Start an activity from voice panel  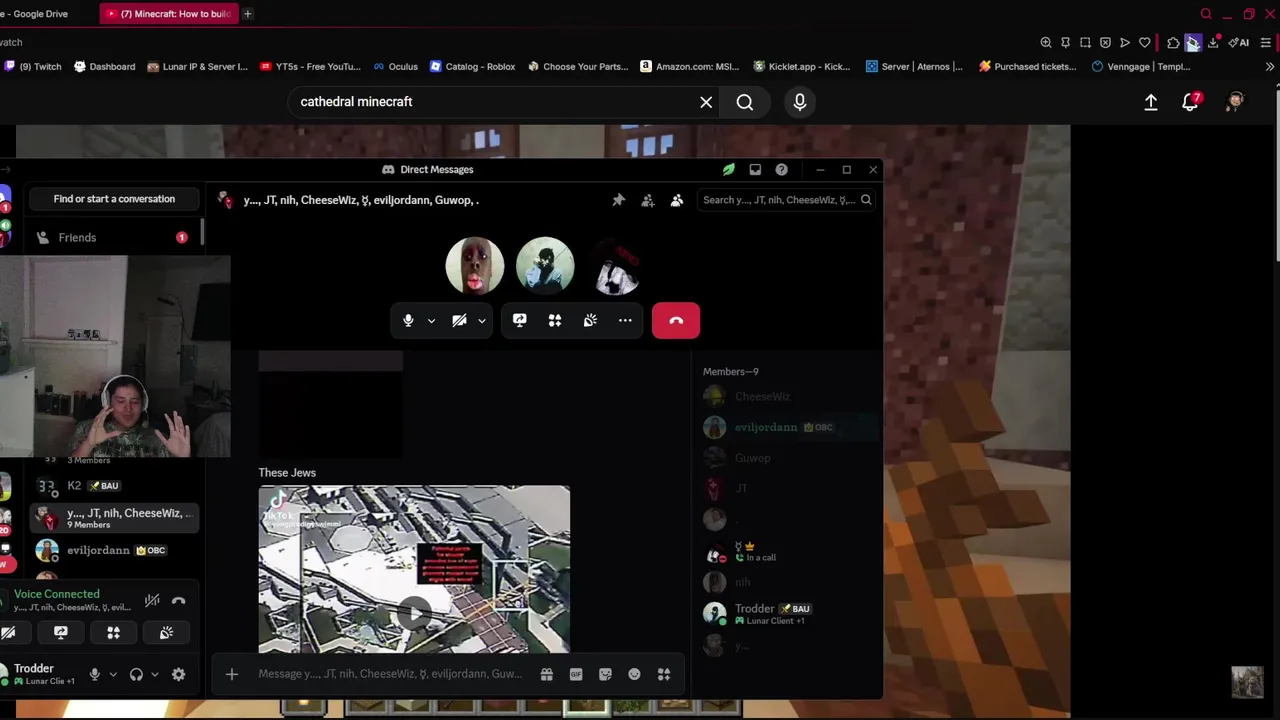[113, 632]
